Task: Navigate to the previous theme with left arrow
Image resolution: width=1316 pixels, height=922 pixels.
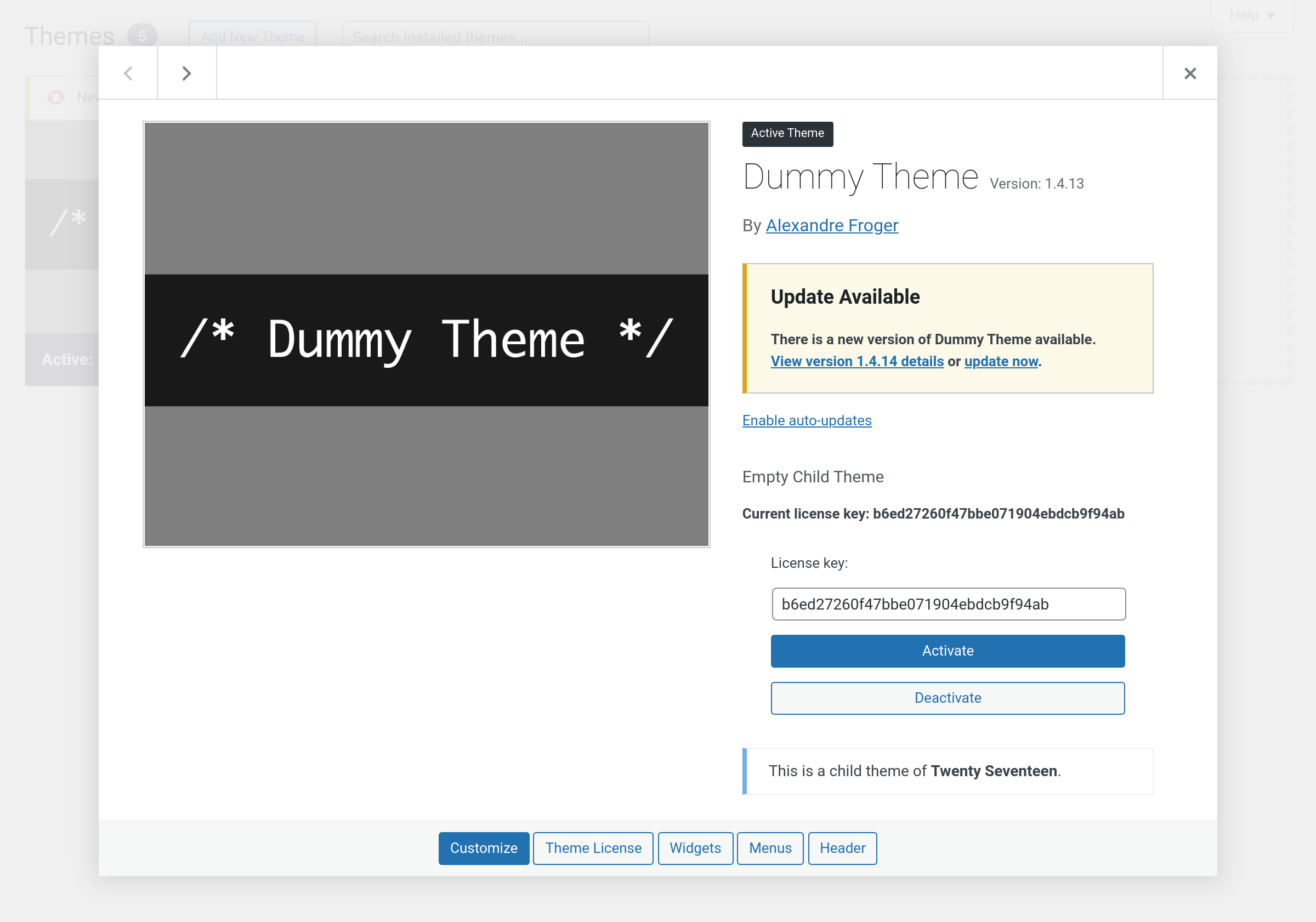Action: coord(128,73)
